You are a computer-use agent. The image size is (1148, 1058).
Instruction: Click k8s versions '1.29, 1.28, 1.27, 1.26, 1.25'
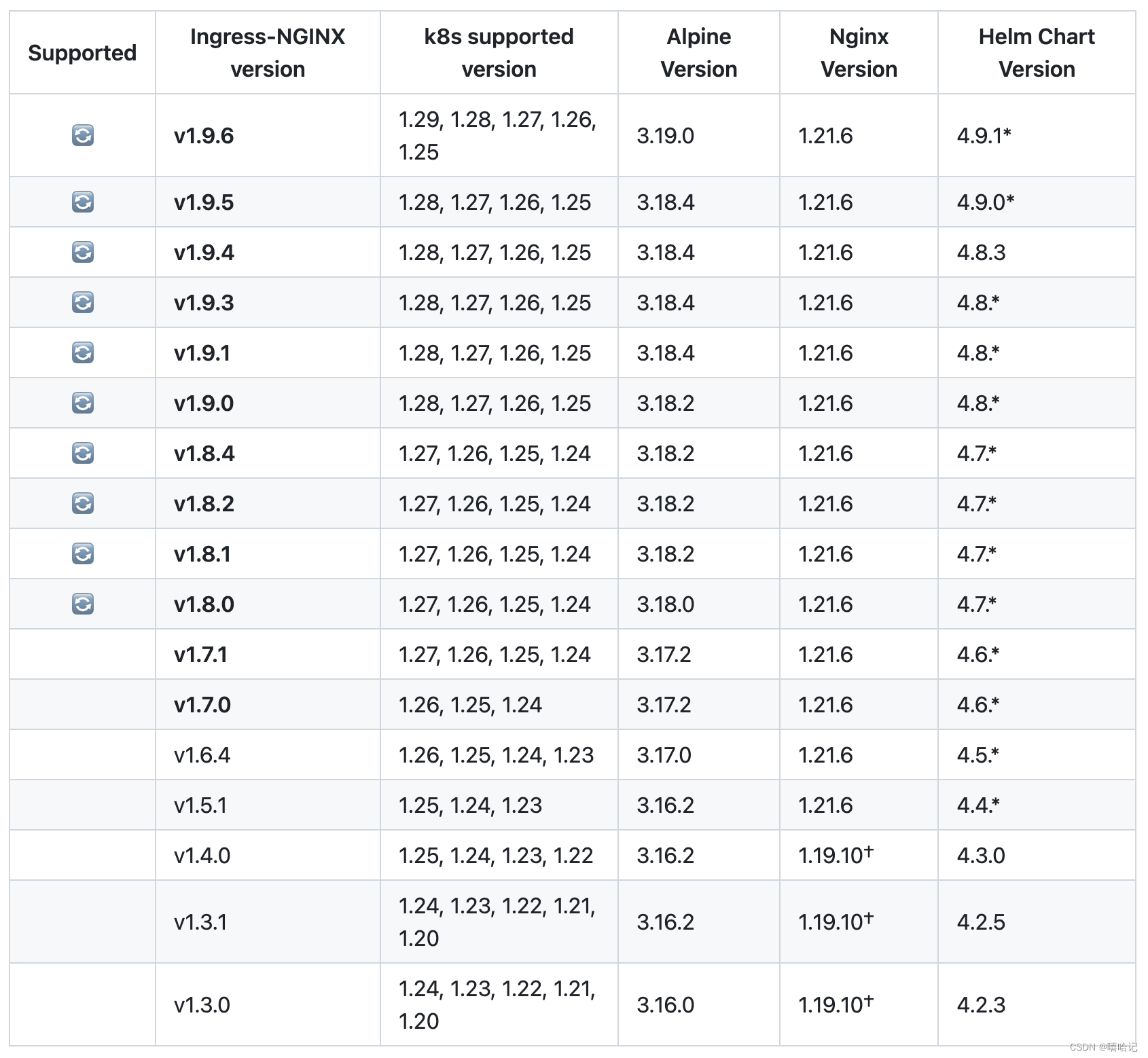click(497, 136)
